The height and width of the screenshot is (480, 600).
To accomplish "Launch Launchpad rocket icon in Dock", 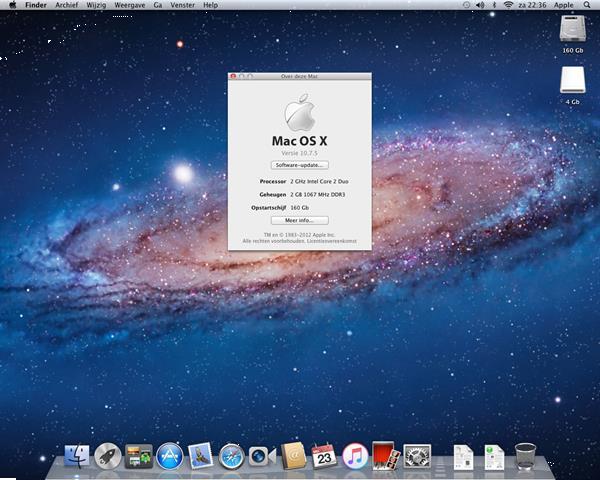I will (x=108, y=456).
